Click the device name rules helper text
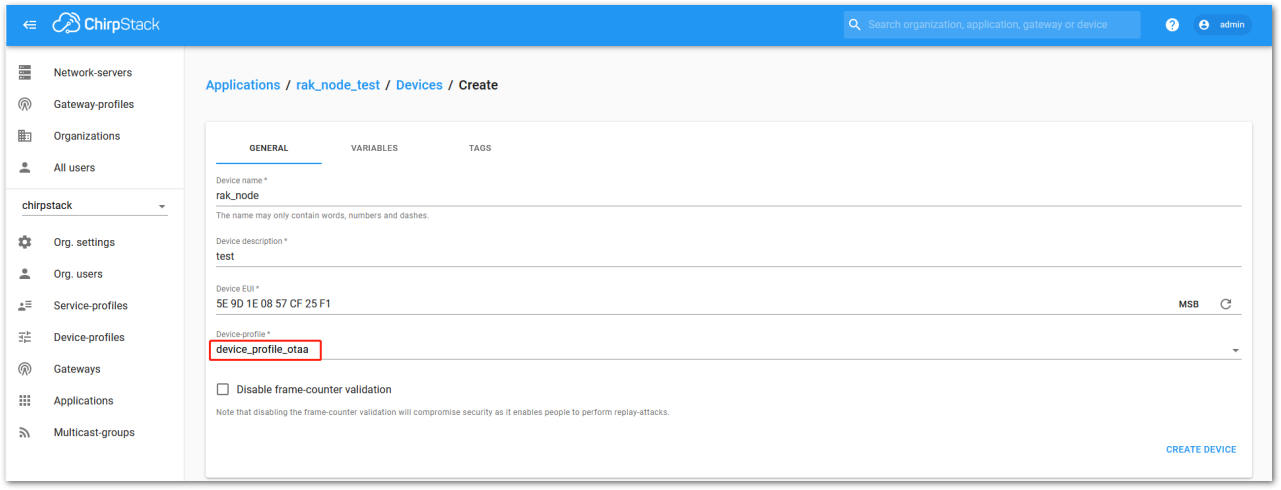1281x490 pixels. pyautogui.click(x=322, y=215)
